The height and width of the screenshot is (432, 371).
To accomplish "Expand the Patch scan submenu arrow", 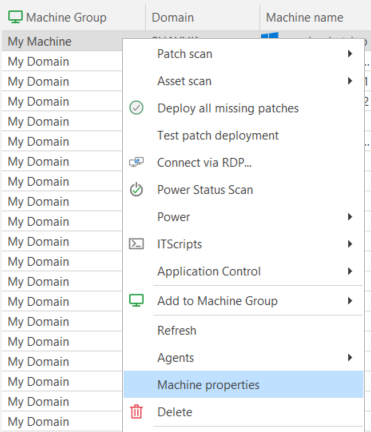I will [x=350, y=54].
